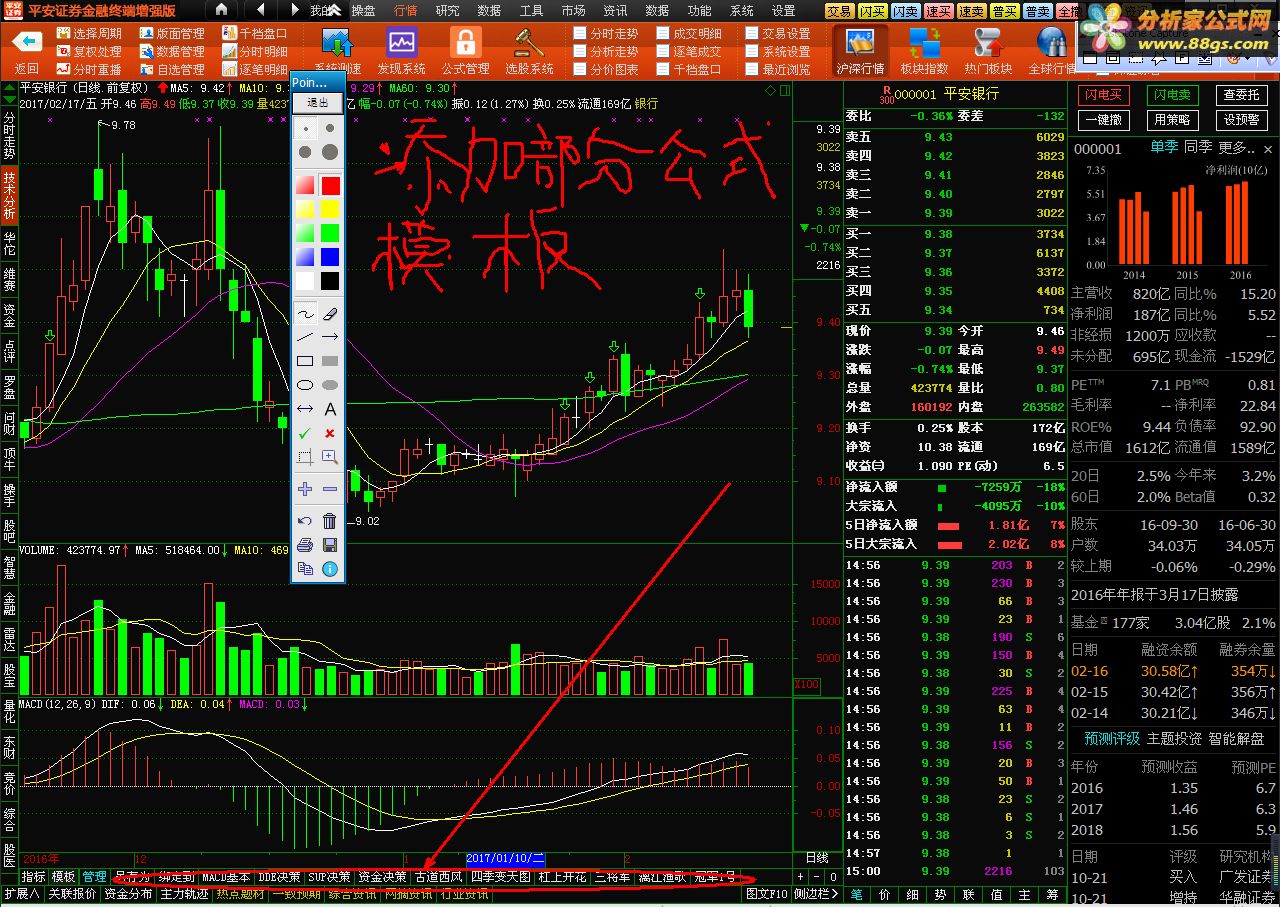Click the home icon in title bar
The width and height of the screenshot is (1280, 907).
[x=222, y=10]
